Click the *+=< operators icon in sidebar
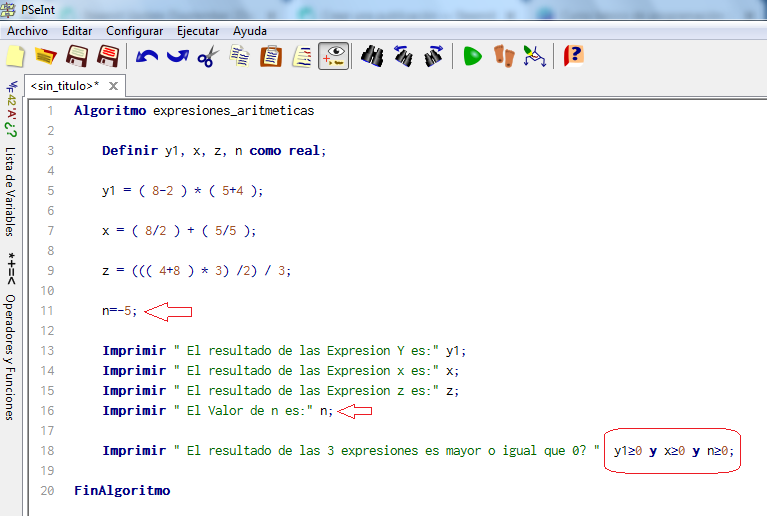This screenshot has height=516, width=767. point(11,269)
